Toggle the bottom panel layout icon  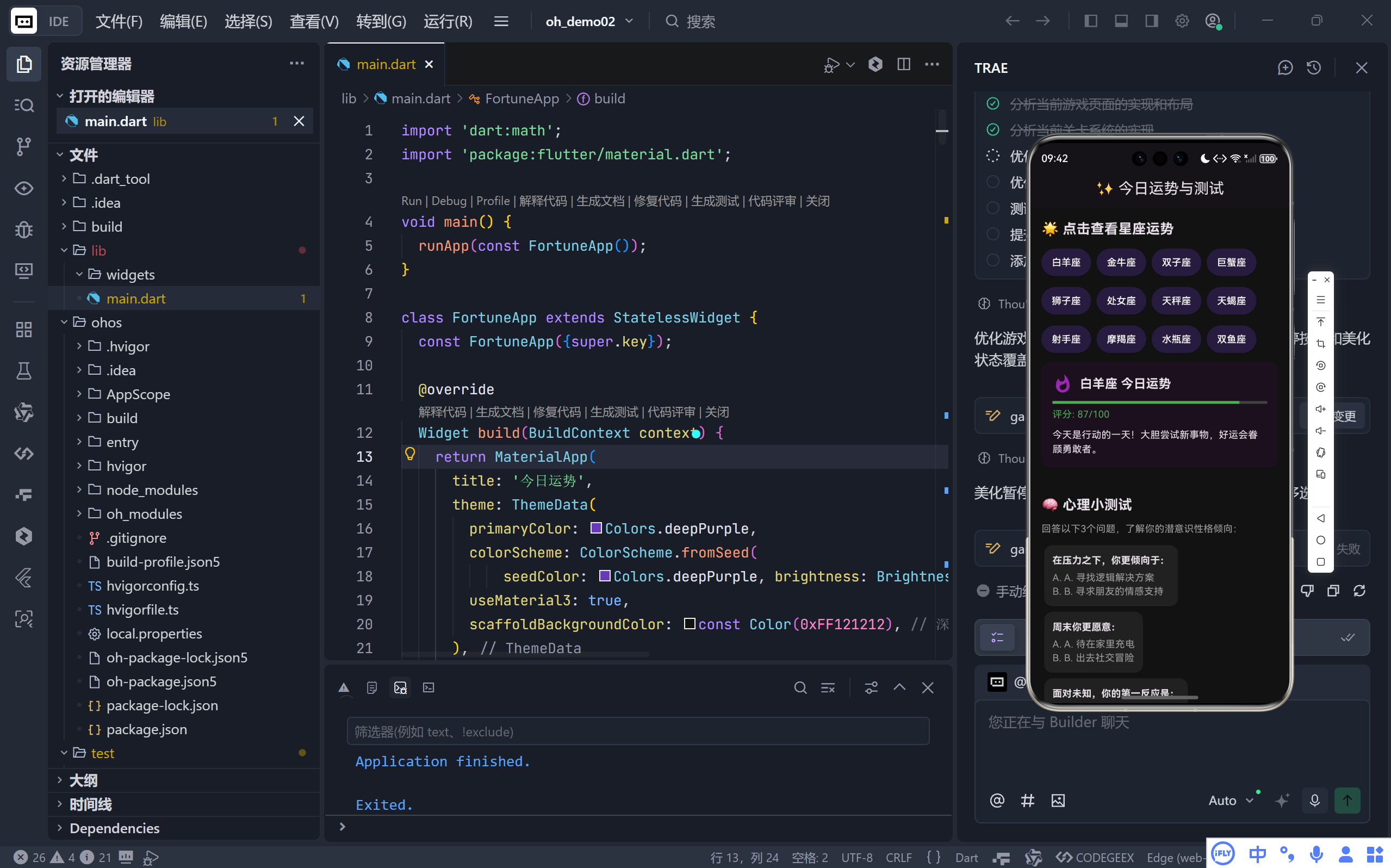(1121, 21)
